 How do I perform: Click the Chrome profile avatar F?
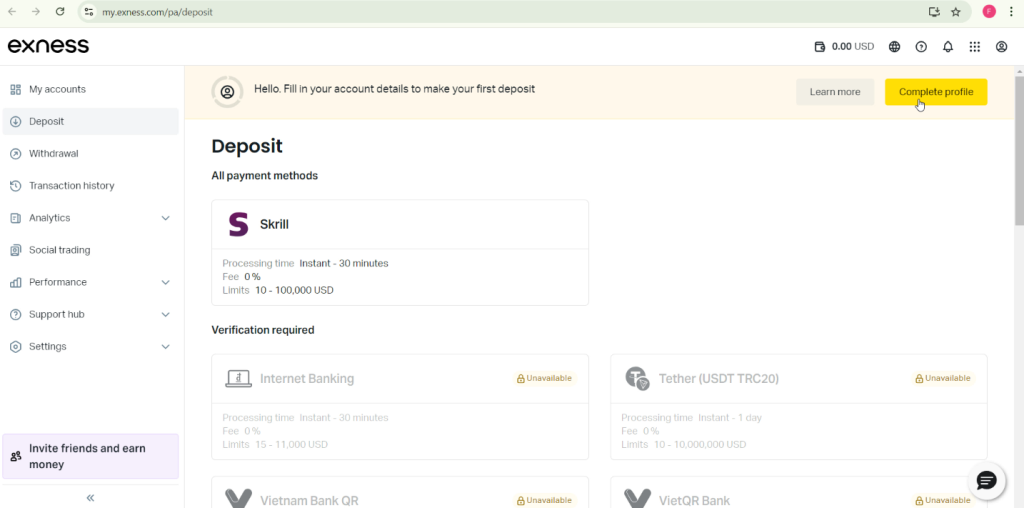(989, 12)
